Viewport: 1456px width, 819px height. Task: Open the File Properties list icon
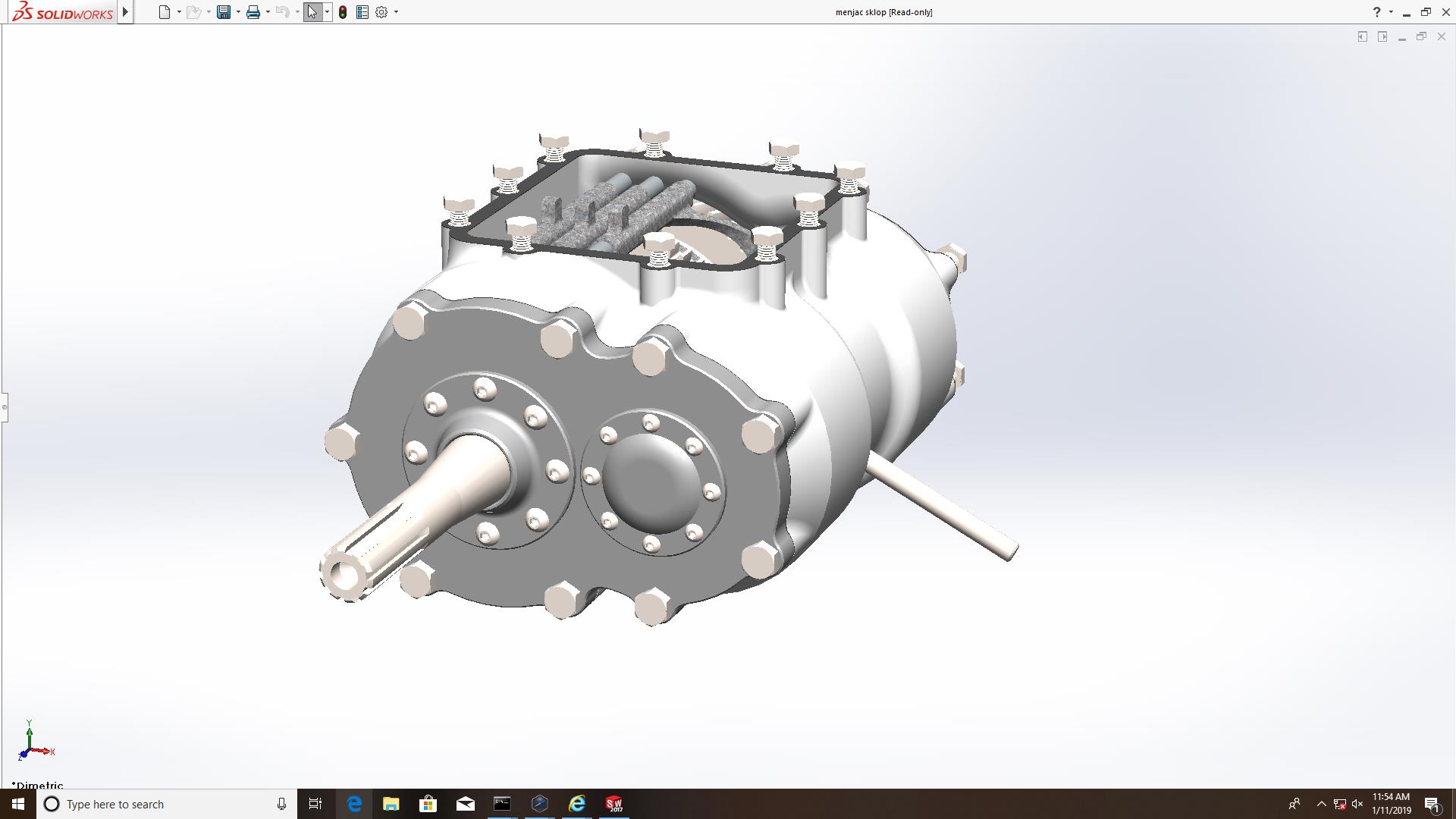click(362, 12)
